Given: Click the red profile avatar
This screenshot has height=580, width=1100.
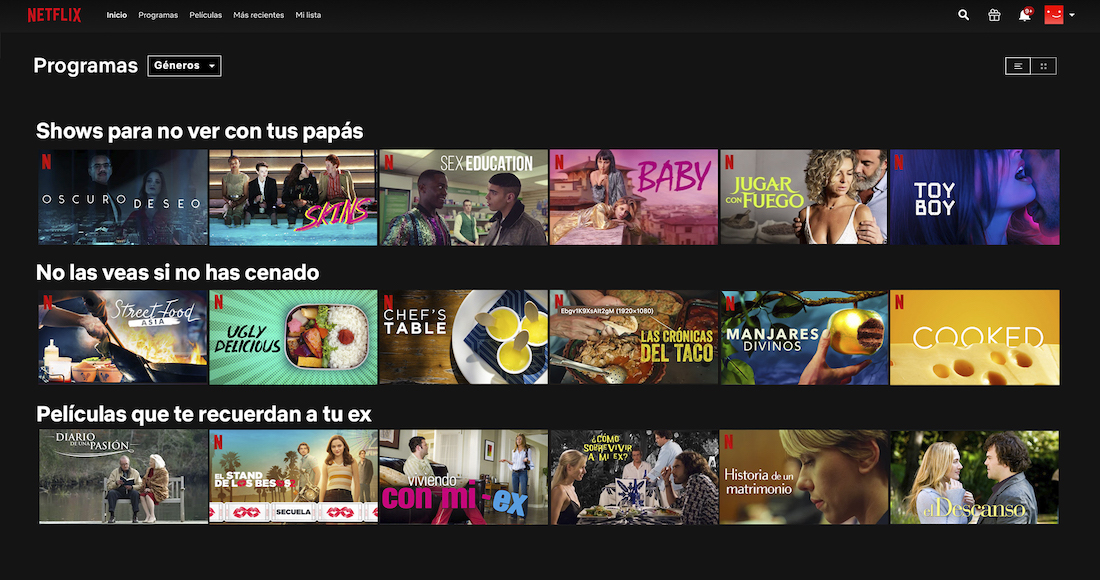Looking at the screenshot, I should [x=1053, y=15].
